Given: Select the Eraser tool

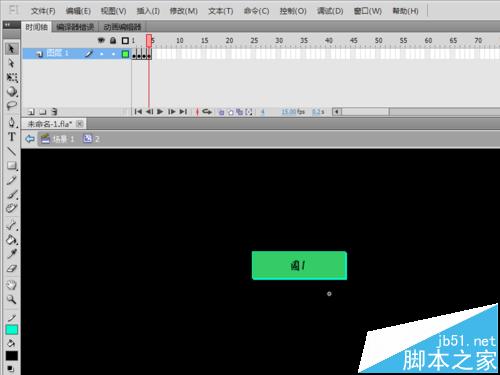Looking at the screenshot, I should click(12, 268).
